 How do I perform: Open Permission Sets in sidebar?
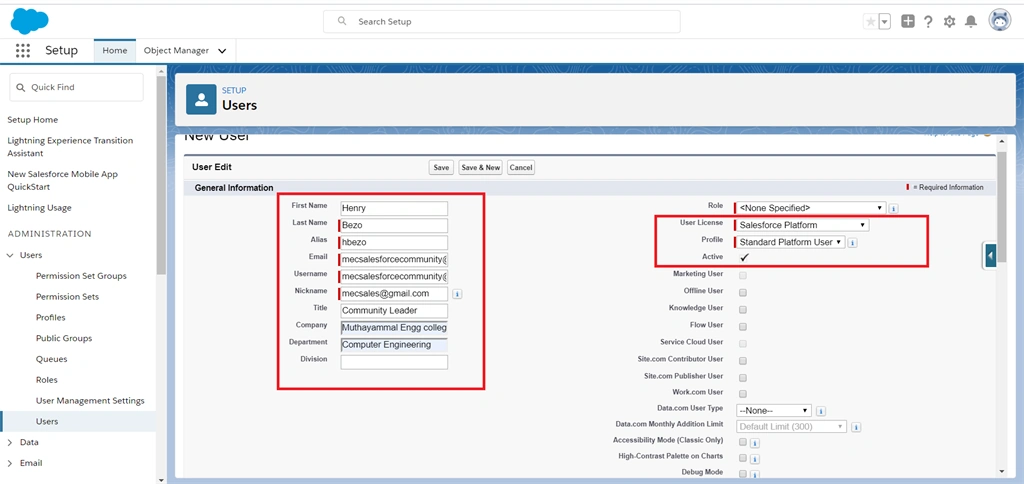point(67,297)
